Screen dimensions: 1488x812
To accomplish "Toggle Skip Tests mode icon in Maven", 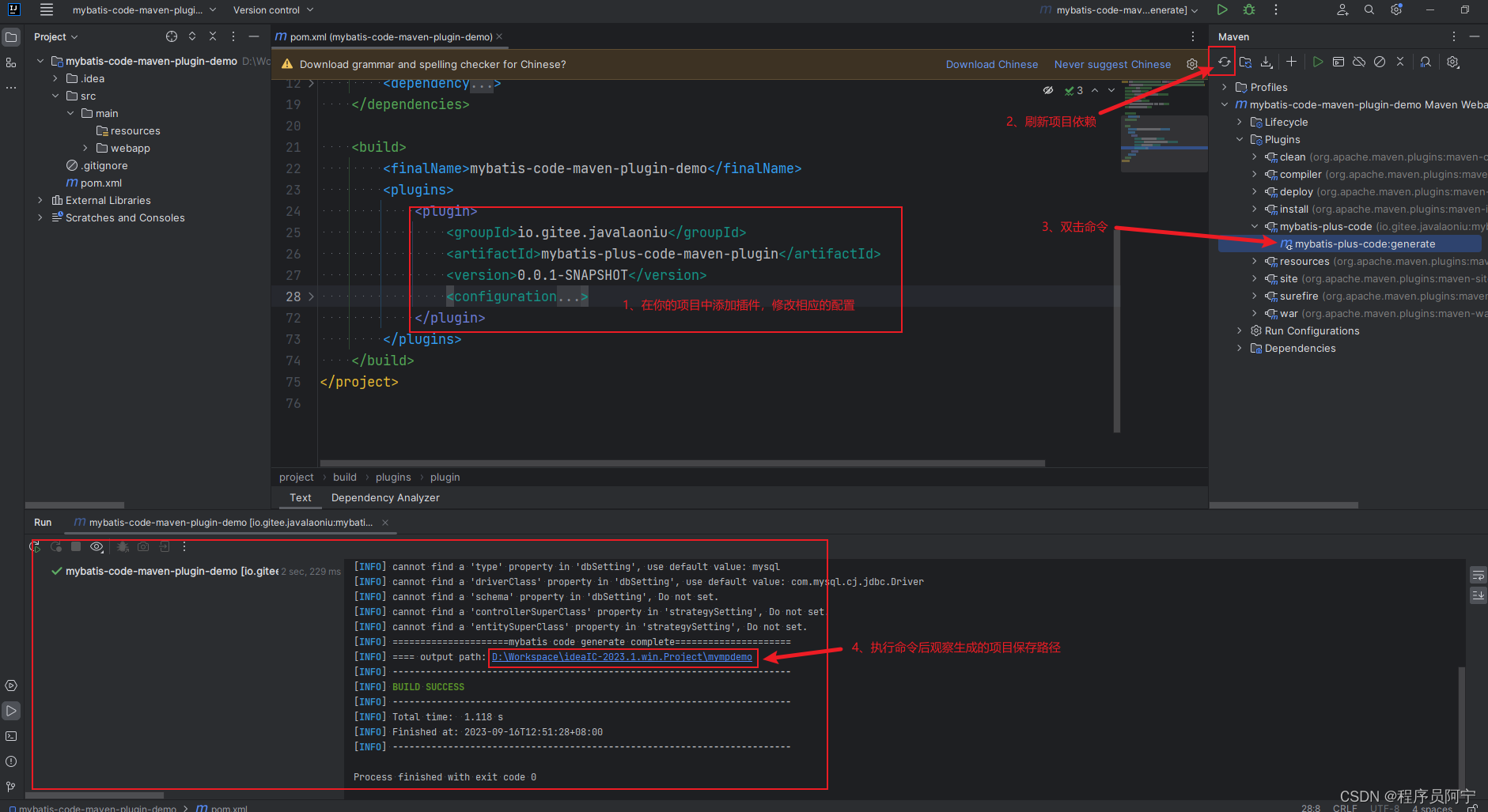I will click(1380, 62).
